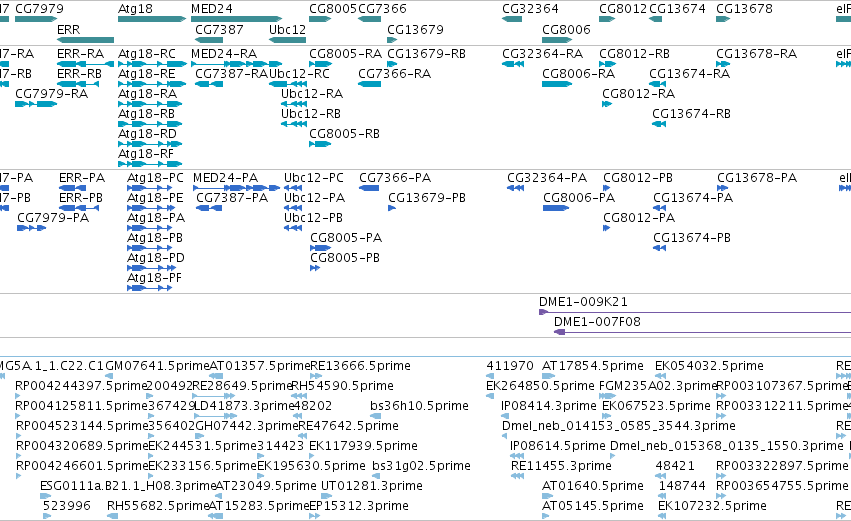Click the CG7979-RA transcript label

52,94
